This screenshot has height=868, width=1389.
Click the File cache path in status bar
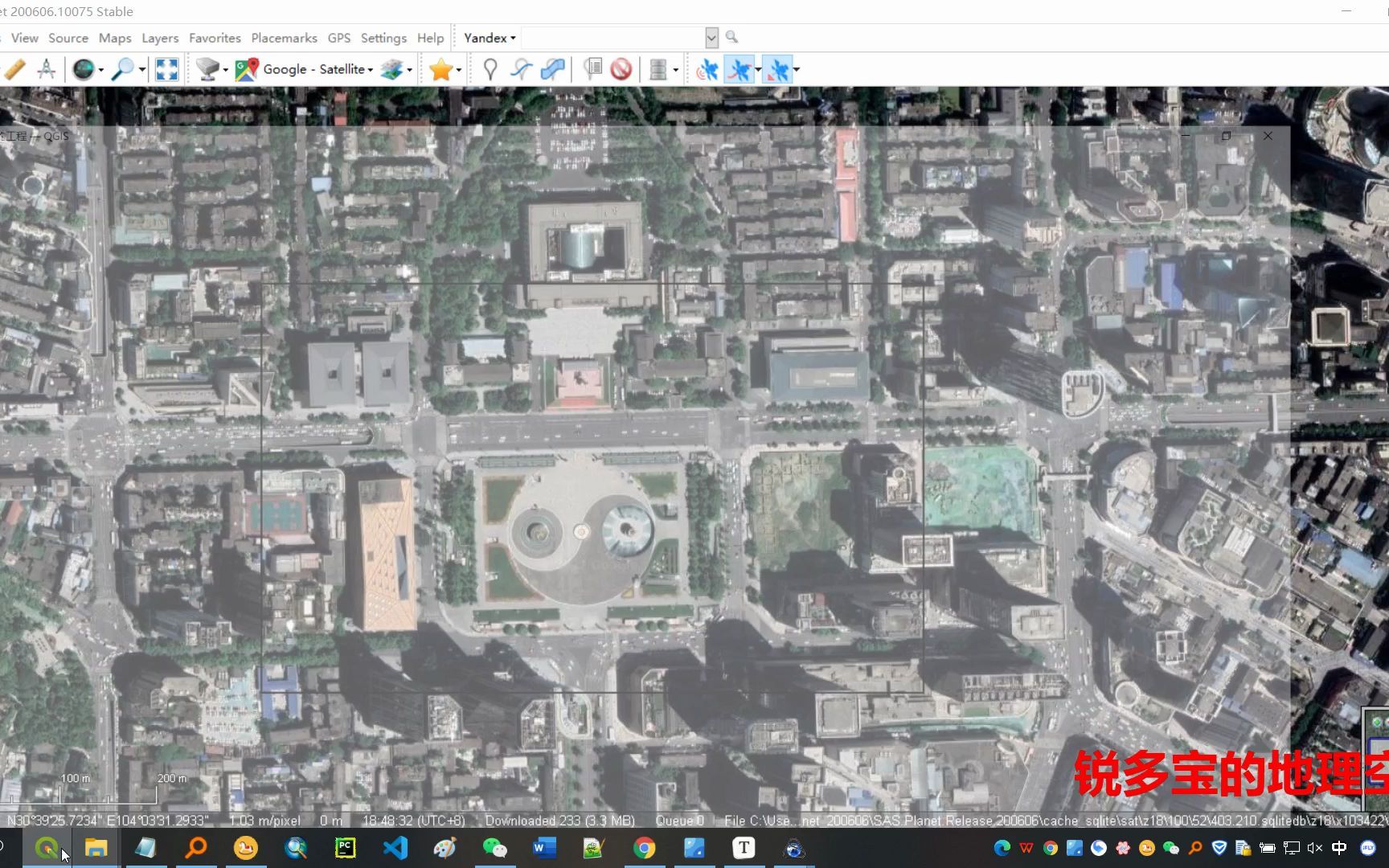[1056, 821]
